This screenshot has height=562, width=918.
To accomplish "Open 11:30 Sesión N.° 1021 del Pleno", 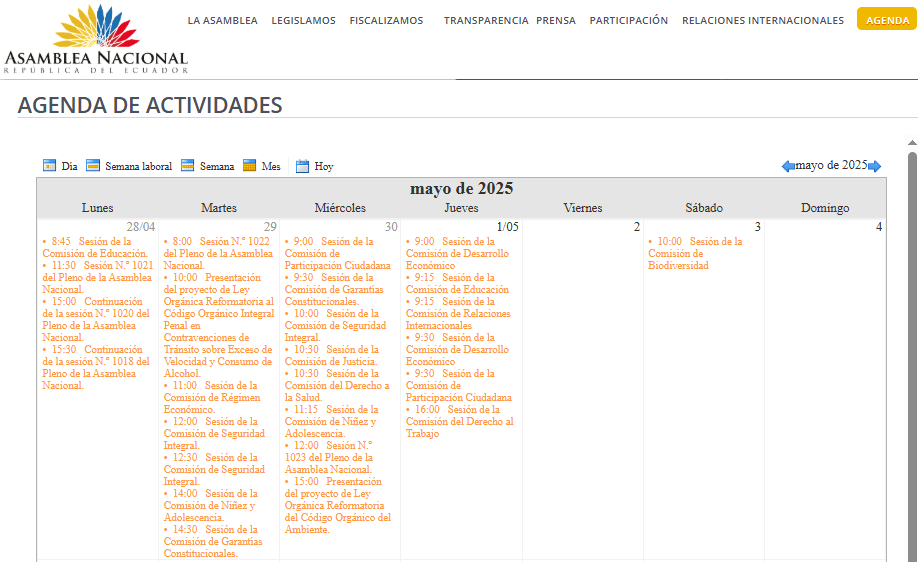I will click(98, 277).
